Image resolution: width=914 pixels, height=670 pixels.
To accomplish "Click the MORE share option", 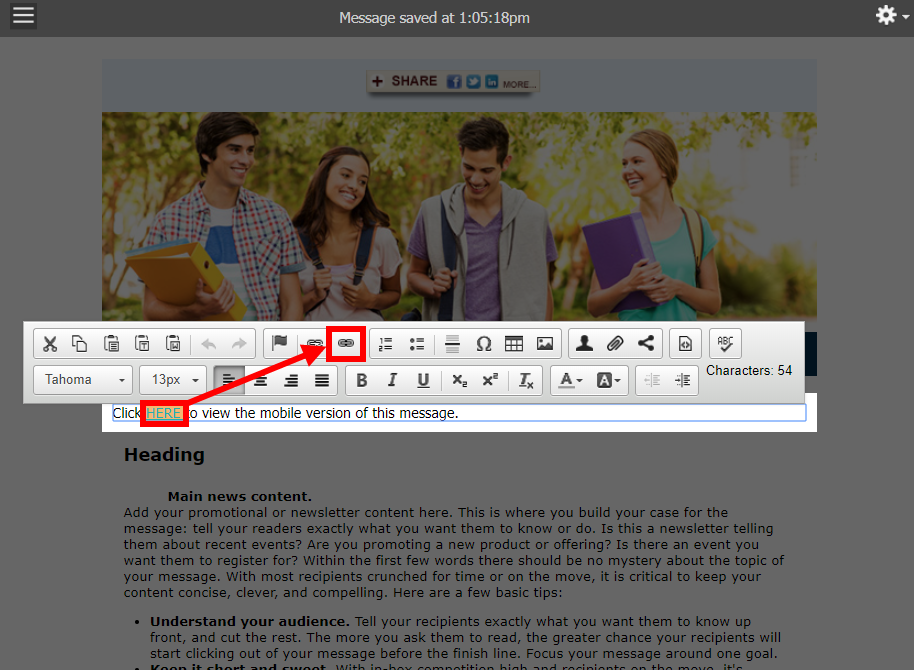I will [x=519, y=84].
